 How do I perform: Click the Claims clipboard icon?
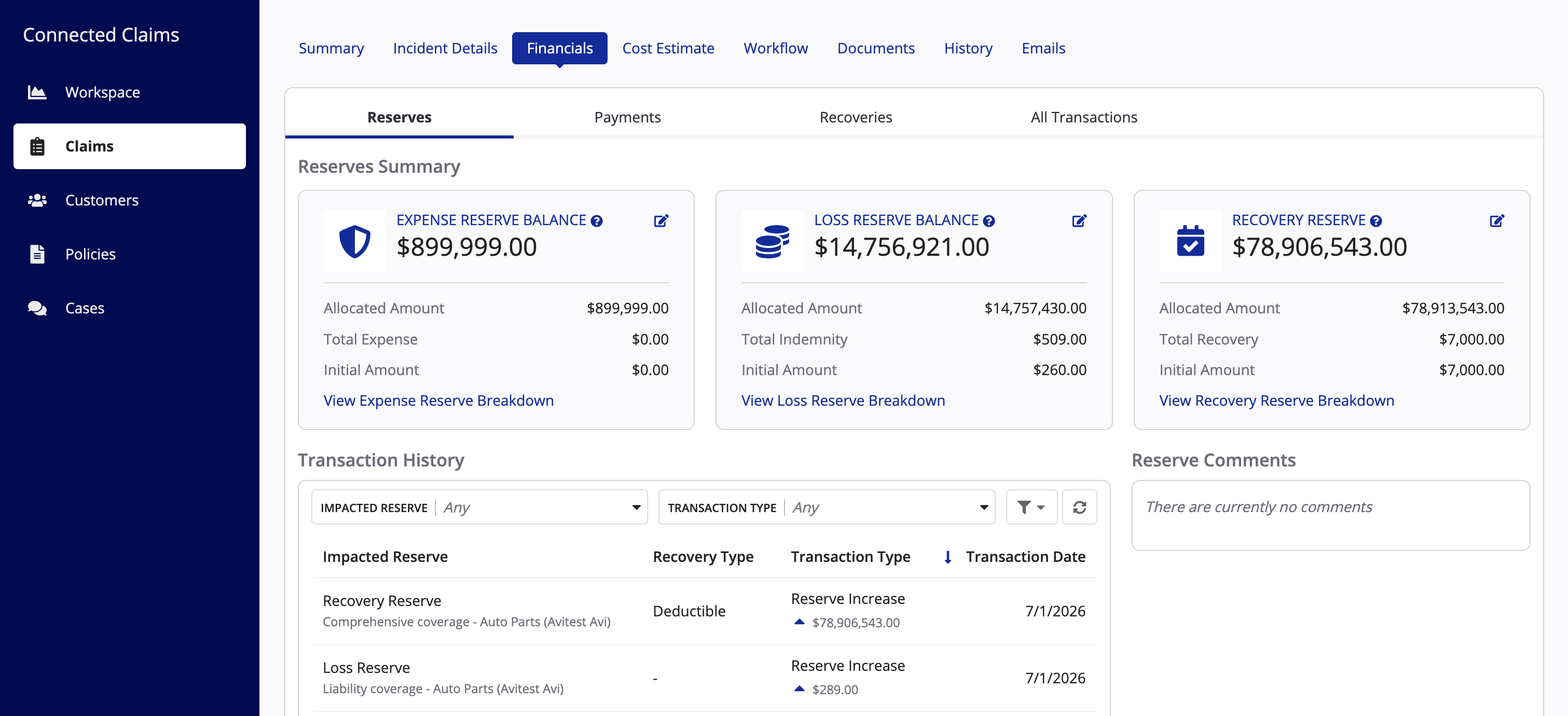[x=37, y=146]
